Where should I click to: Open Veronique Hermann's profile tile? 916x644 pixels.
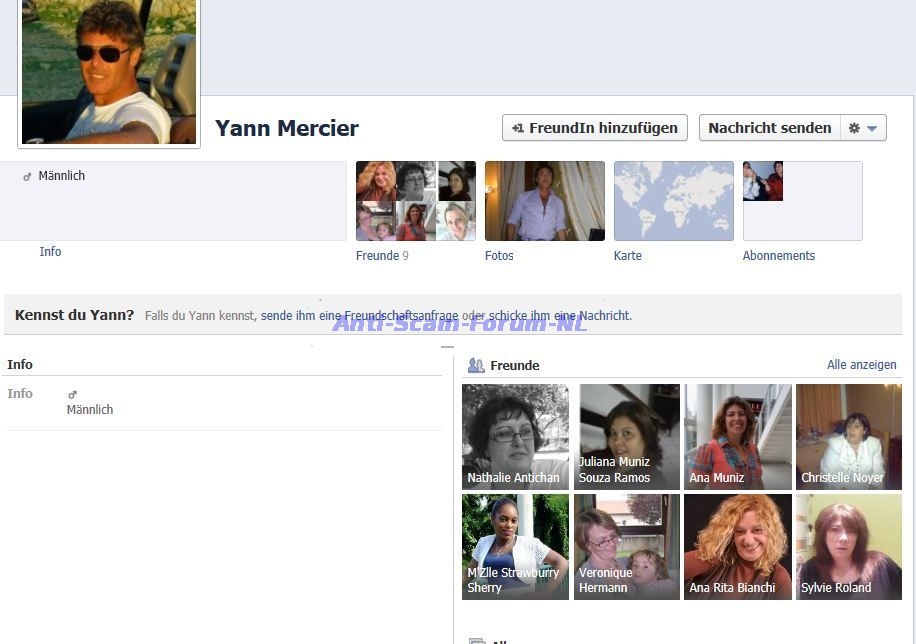click(626, 546)
